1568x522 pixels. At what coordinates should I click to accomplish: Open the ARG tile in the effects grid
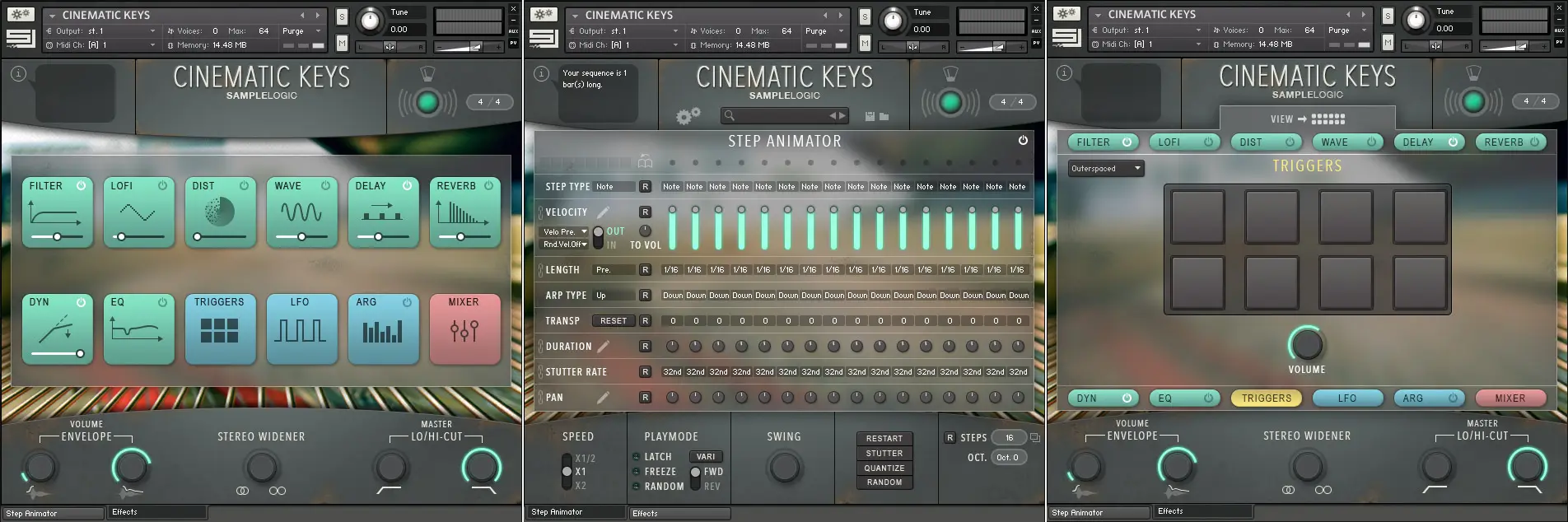[383, 329]
